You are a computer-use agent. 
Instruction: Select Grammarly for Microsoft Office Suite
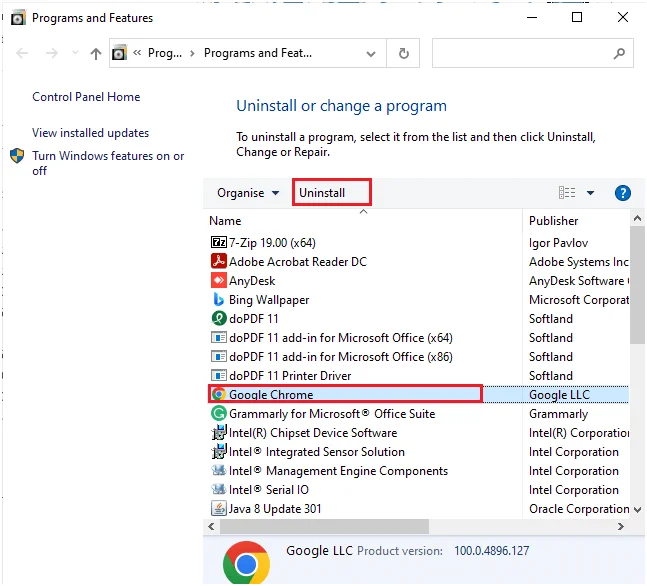click(332, 414)
